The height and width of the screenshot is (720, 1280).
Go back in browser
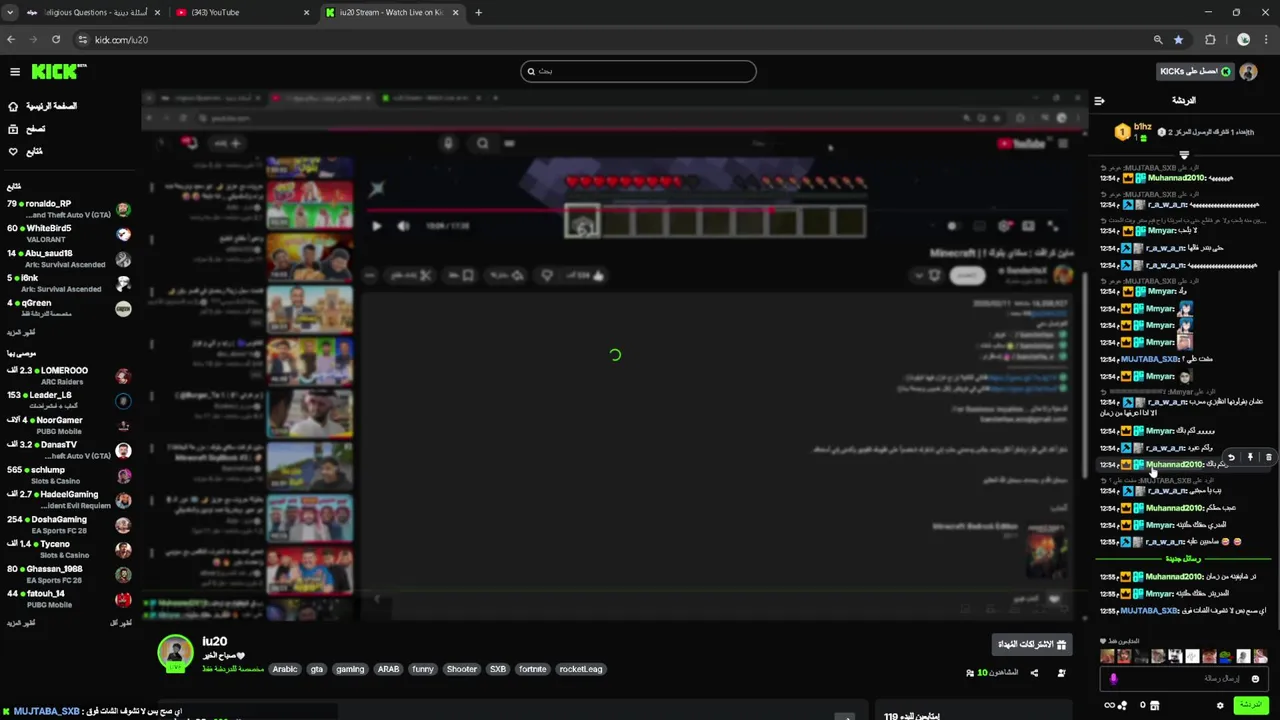(x=11, y=39)
